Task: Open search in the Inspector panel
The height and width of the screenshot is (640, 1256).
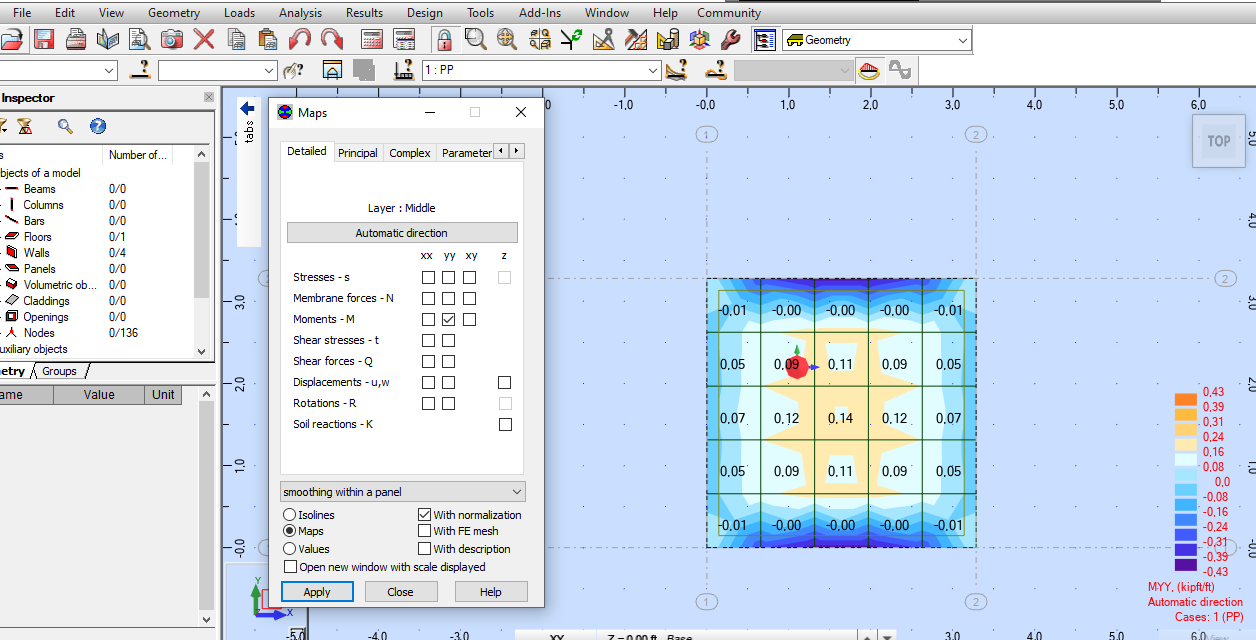Action: pos(66,126)
